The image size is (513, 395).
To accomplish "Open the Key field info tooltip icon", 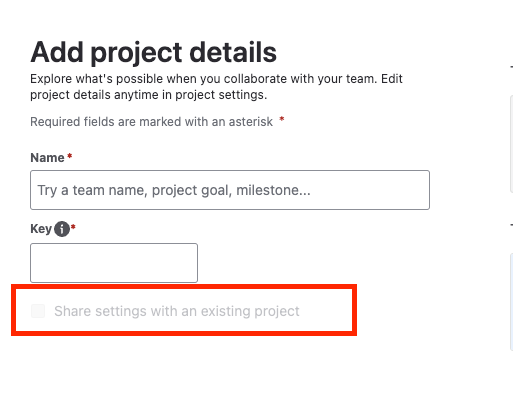I will (62, 229).
